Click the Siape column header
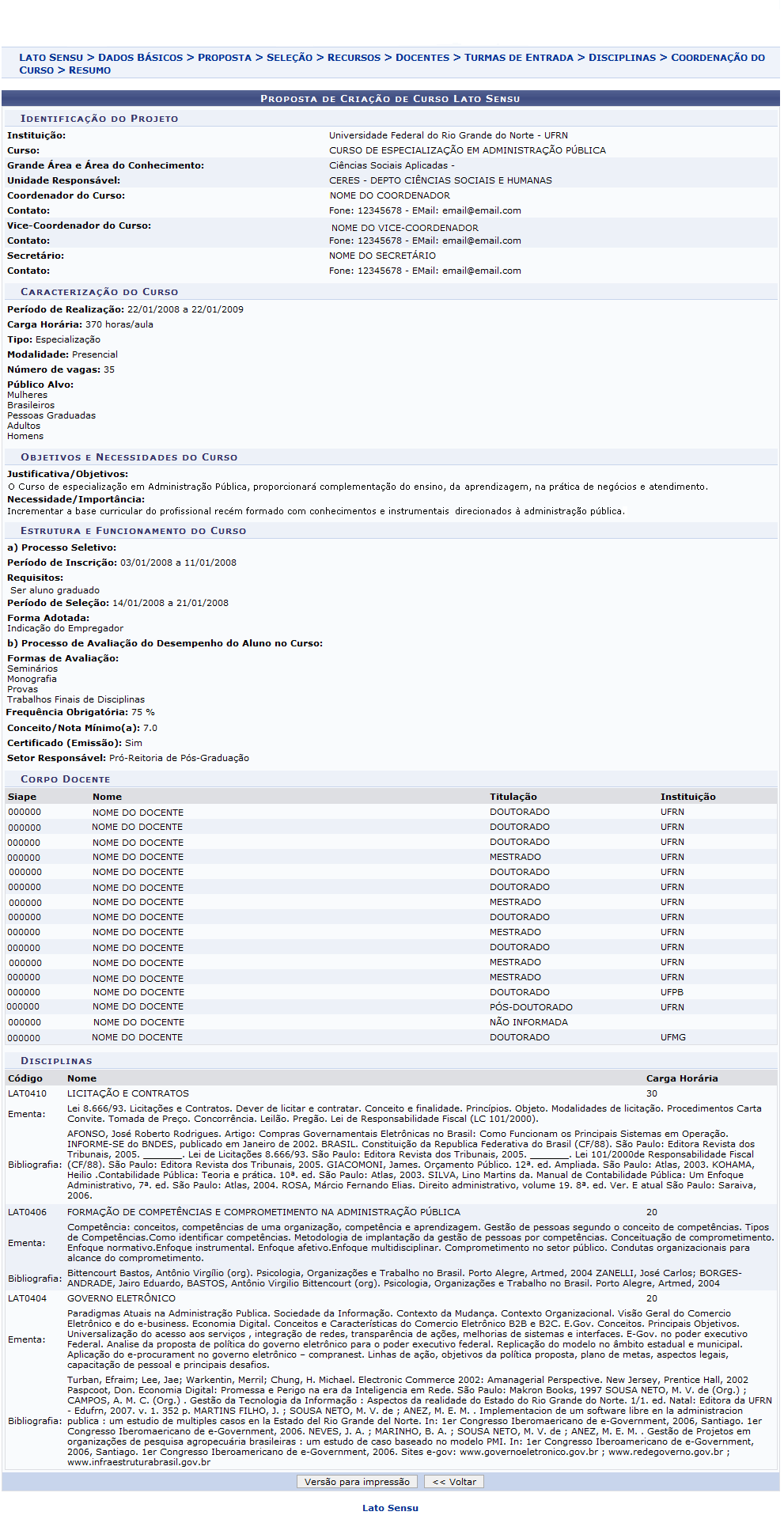Viewport: 784px width, 1523px height. [22, 797]
